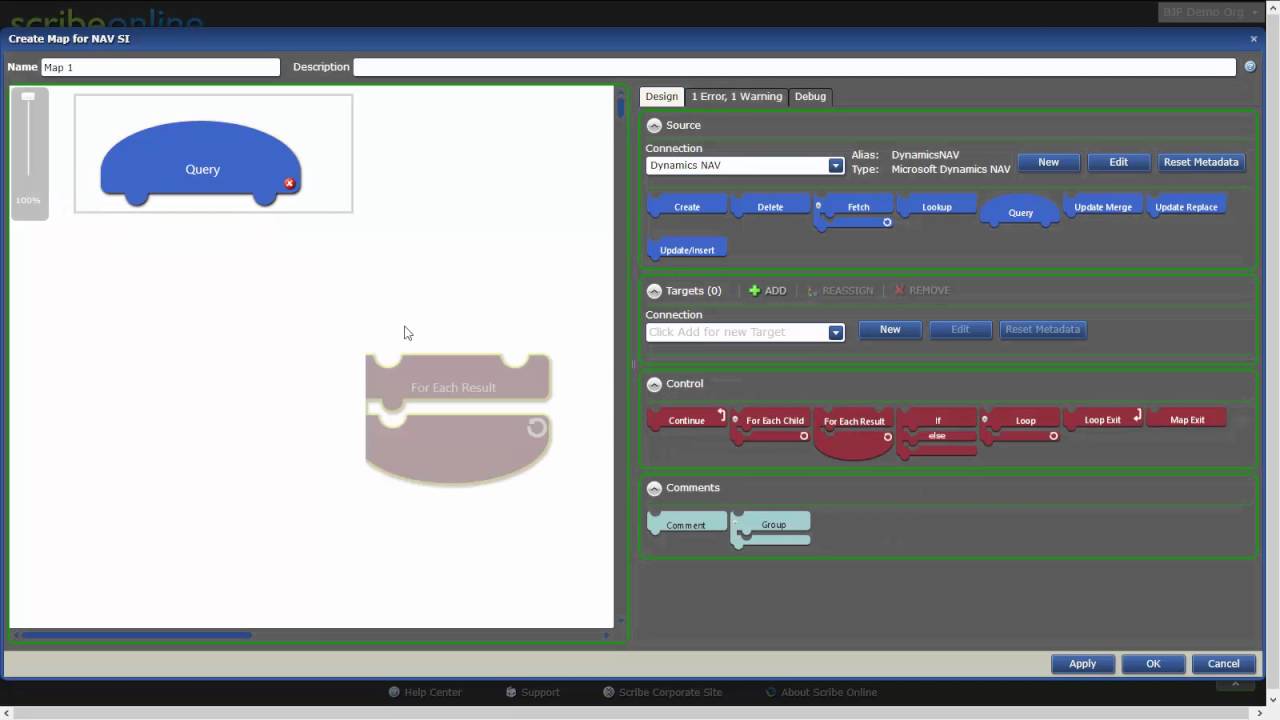Viewport: 1280px width, 720px height.
Task: Click the Apply button
Action: pos(1083,664)
